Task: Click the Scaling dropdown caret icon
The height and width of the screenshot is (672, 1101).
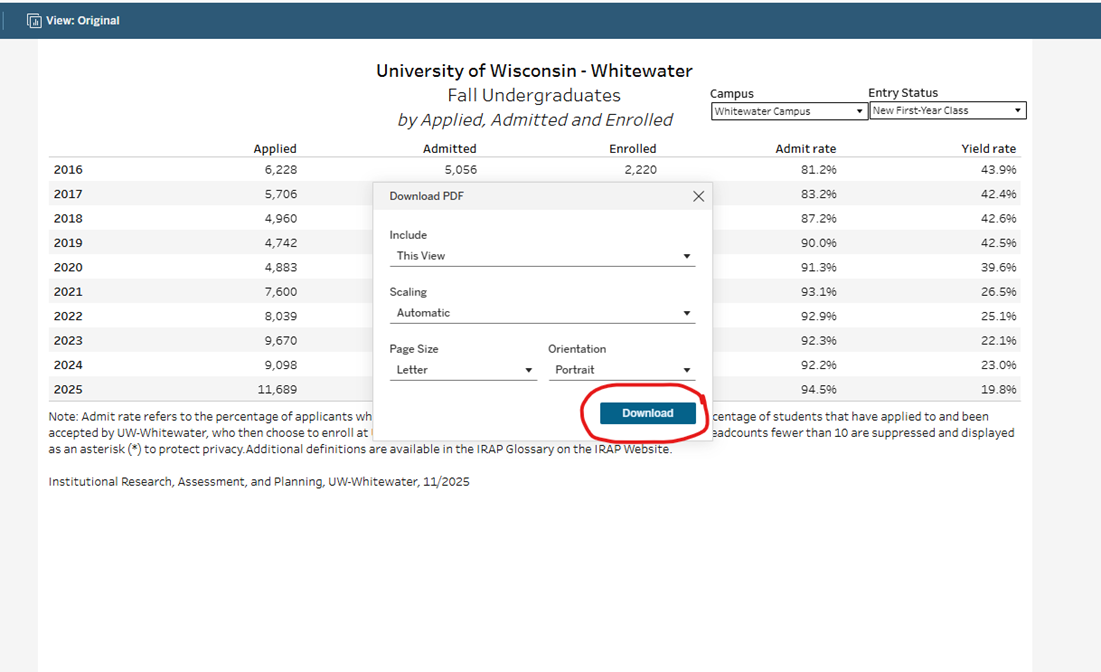Action: 687,313
